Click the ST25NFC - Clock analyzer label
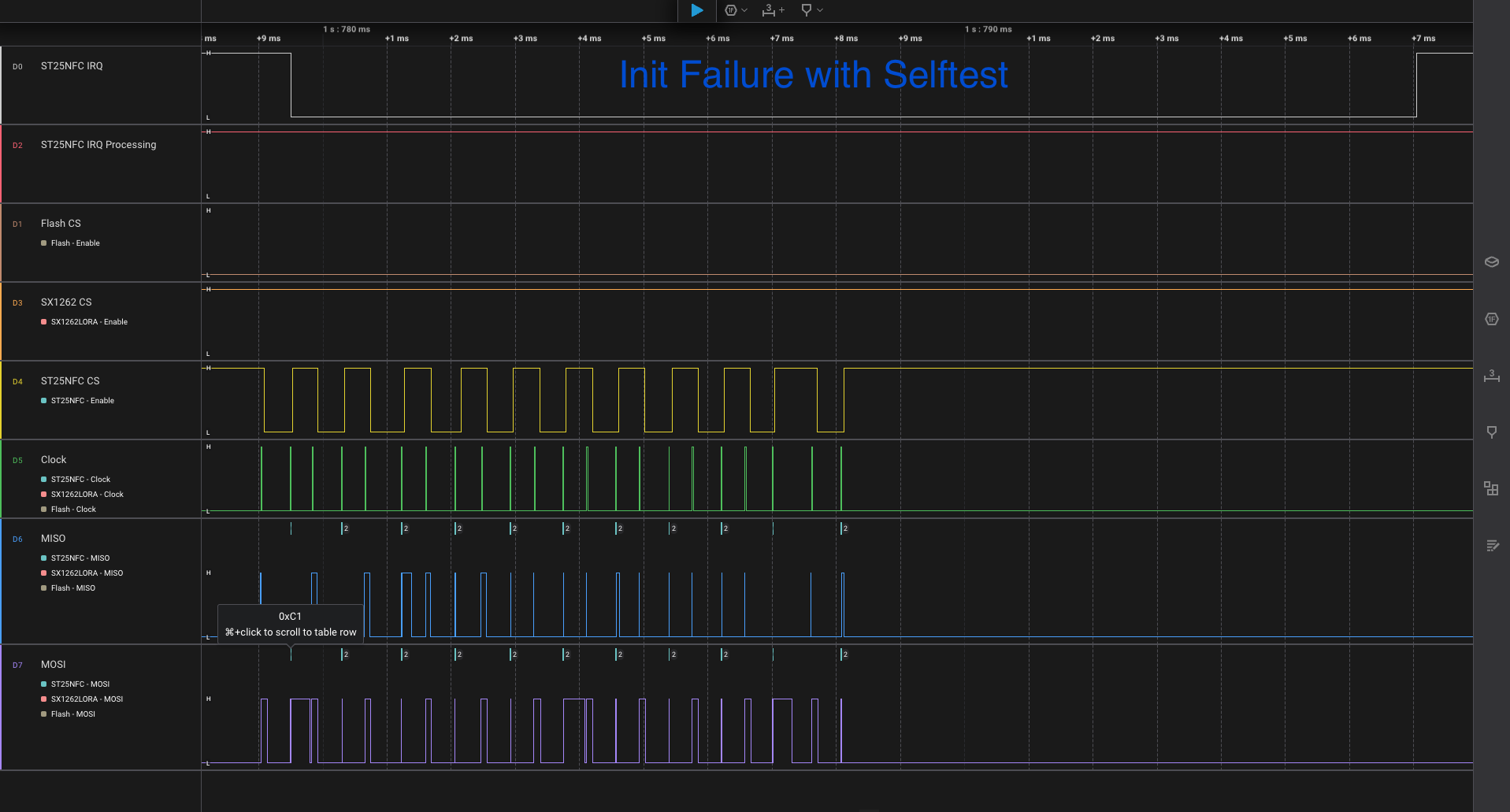This screenshot has height=812, width=1510. (x=80, y=480)
